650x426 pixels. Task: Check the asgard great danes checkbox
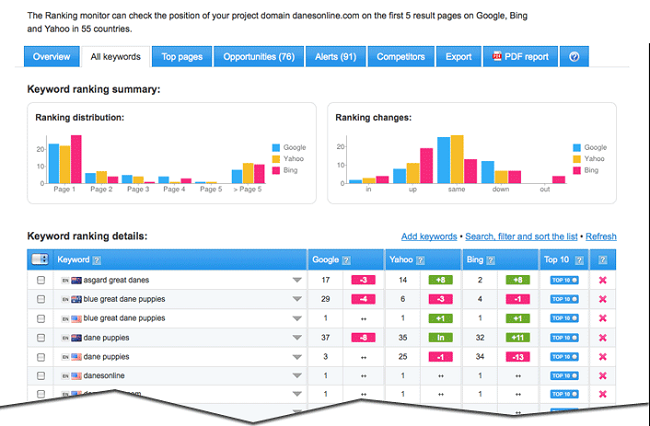click(41, 281)
